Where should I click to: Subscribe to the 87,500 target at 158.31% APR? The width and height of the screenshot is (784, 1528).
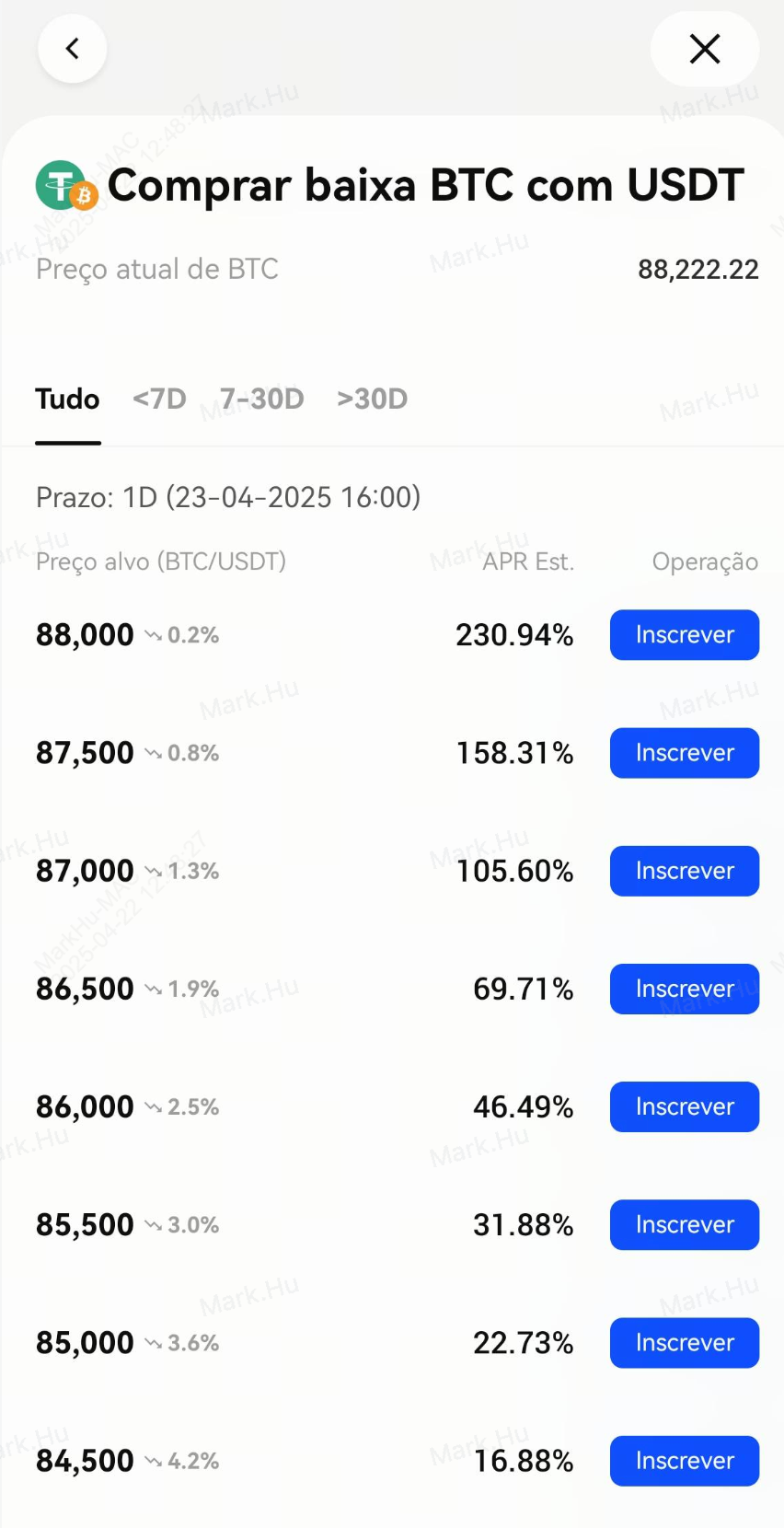[684, 753]
